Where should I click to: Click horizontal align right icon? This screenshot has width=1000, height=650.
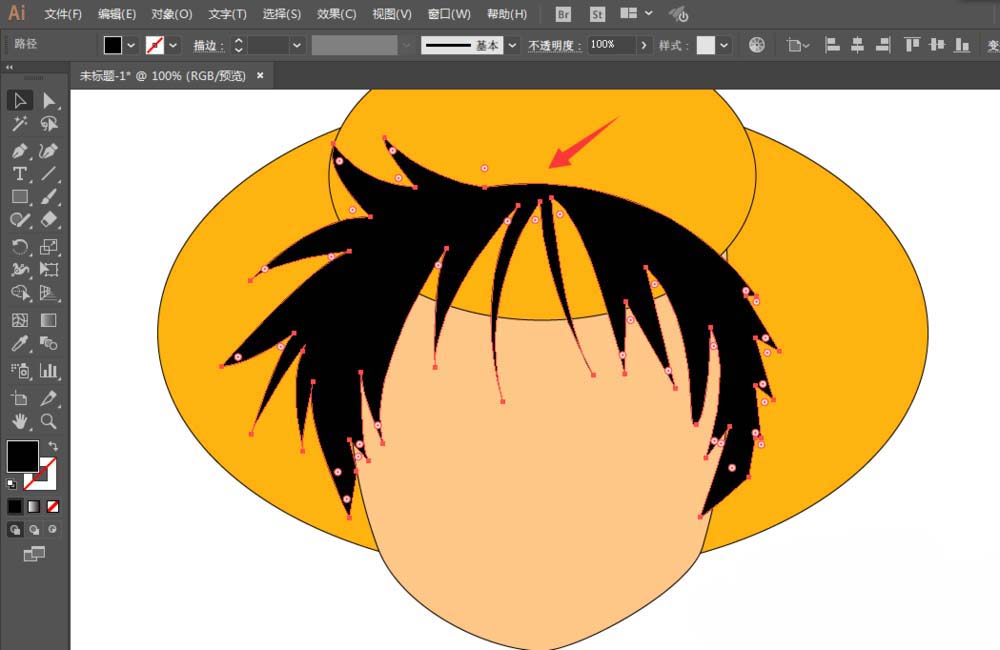(883, 45)
